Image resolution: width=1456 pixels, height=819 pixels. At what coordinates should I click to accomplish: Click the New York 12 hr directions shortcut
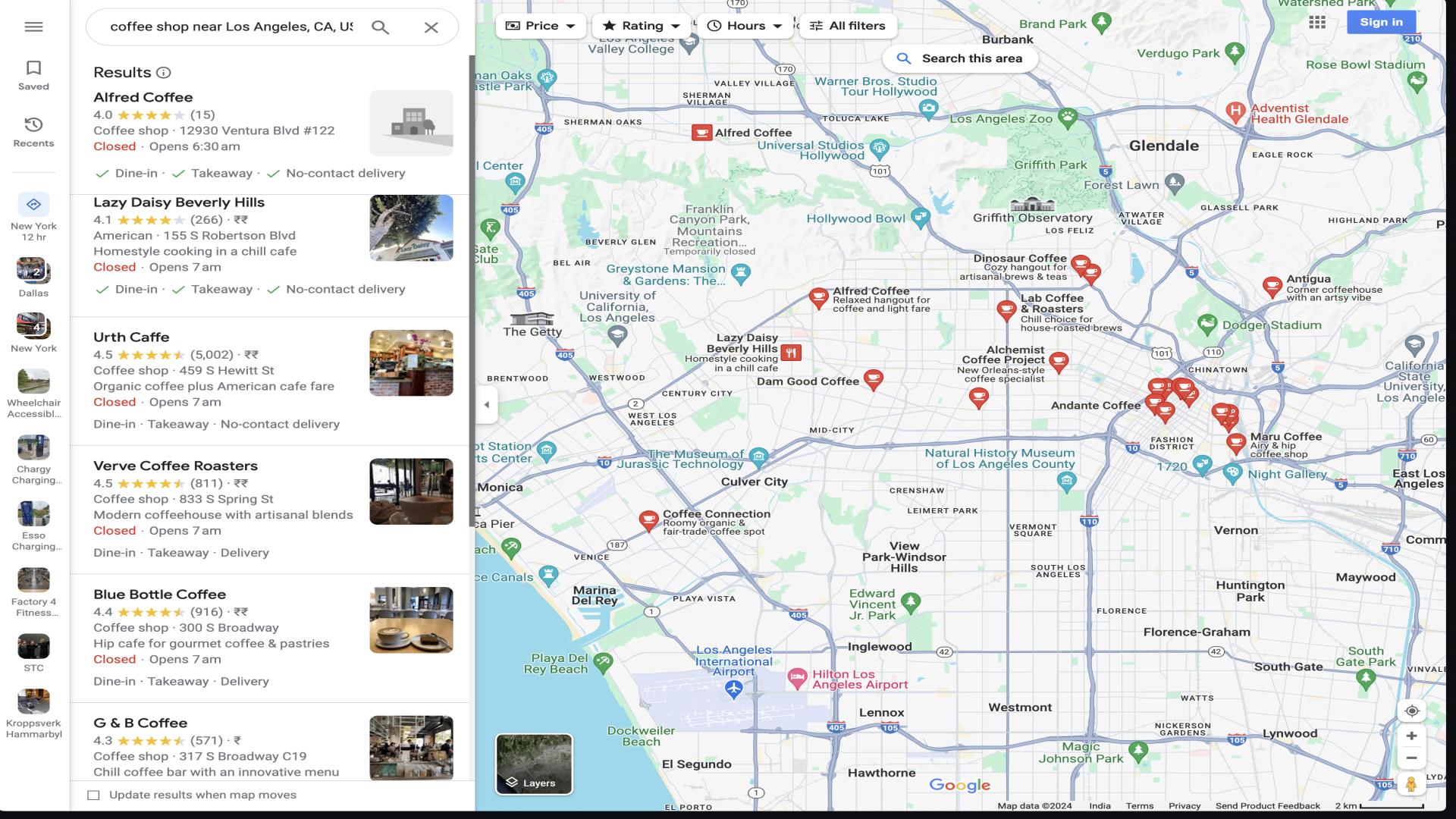(33, 218)
